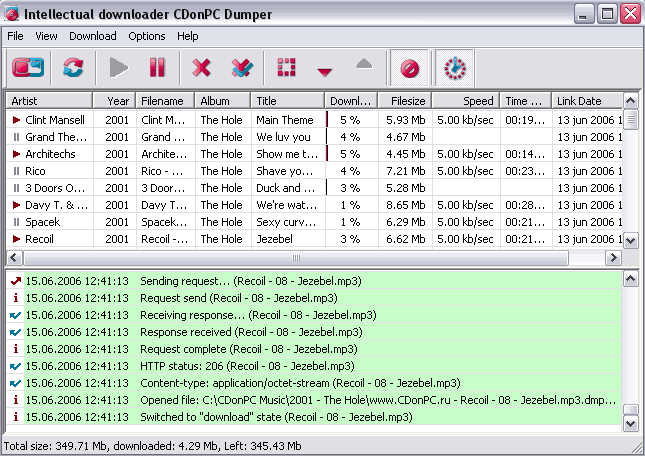Click the 3 % progress of 3 Doors O...

(x=350, y=188)
